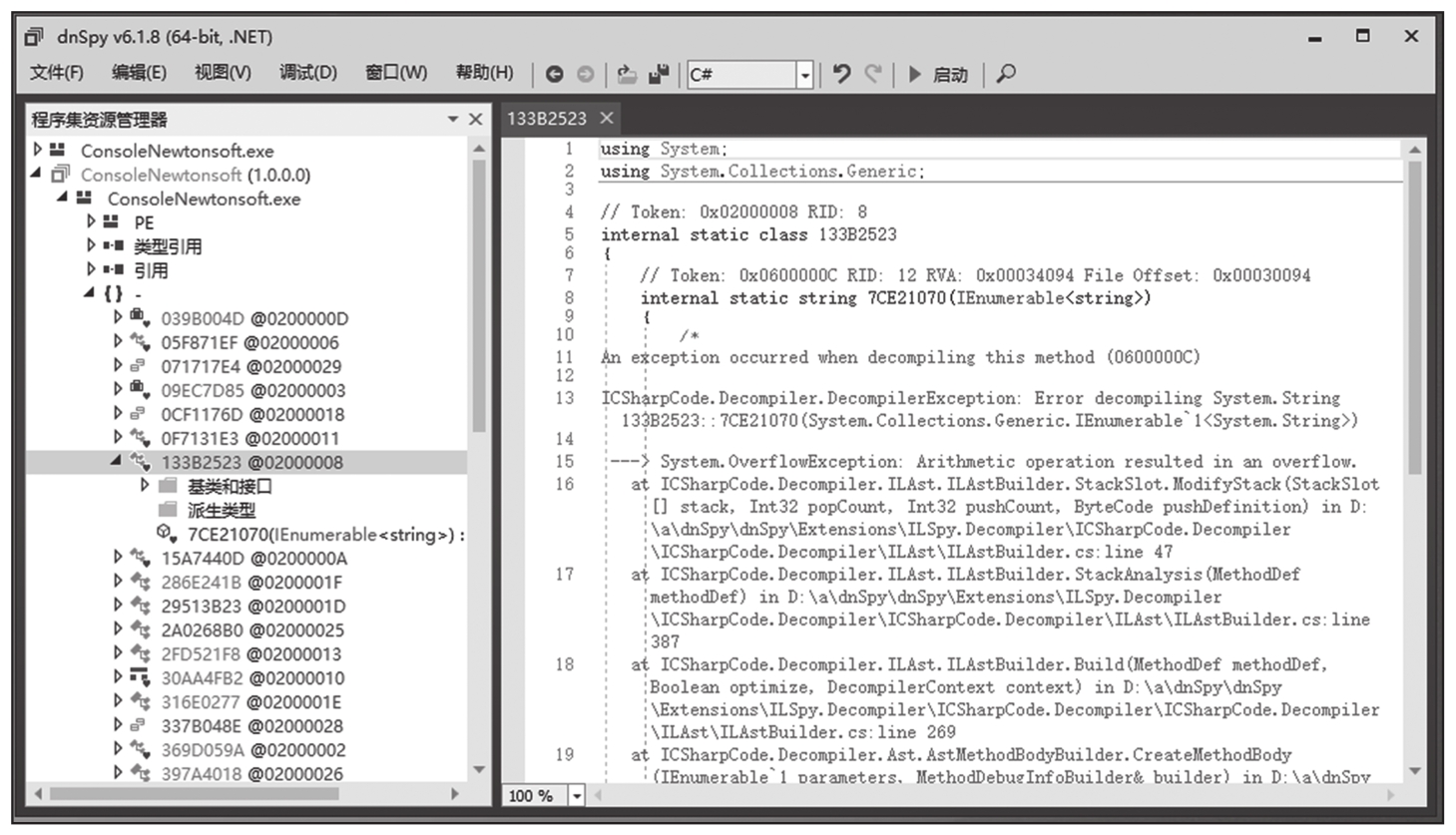The image size is (1456, 835).
Task: Expand the 类型引用 node
Action: click(x=92, y=245)
